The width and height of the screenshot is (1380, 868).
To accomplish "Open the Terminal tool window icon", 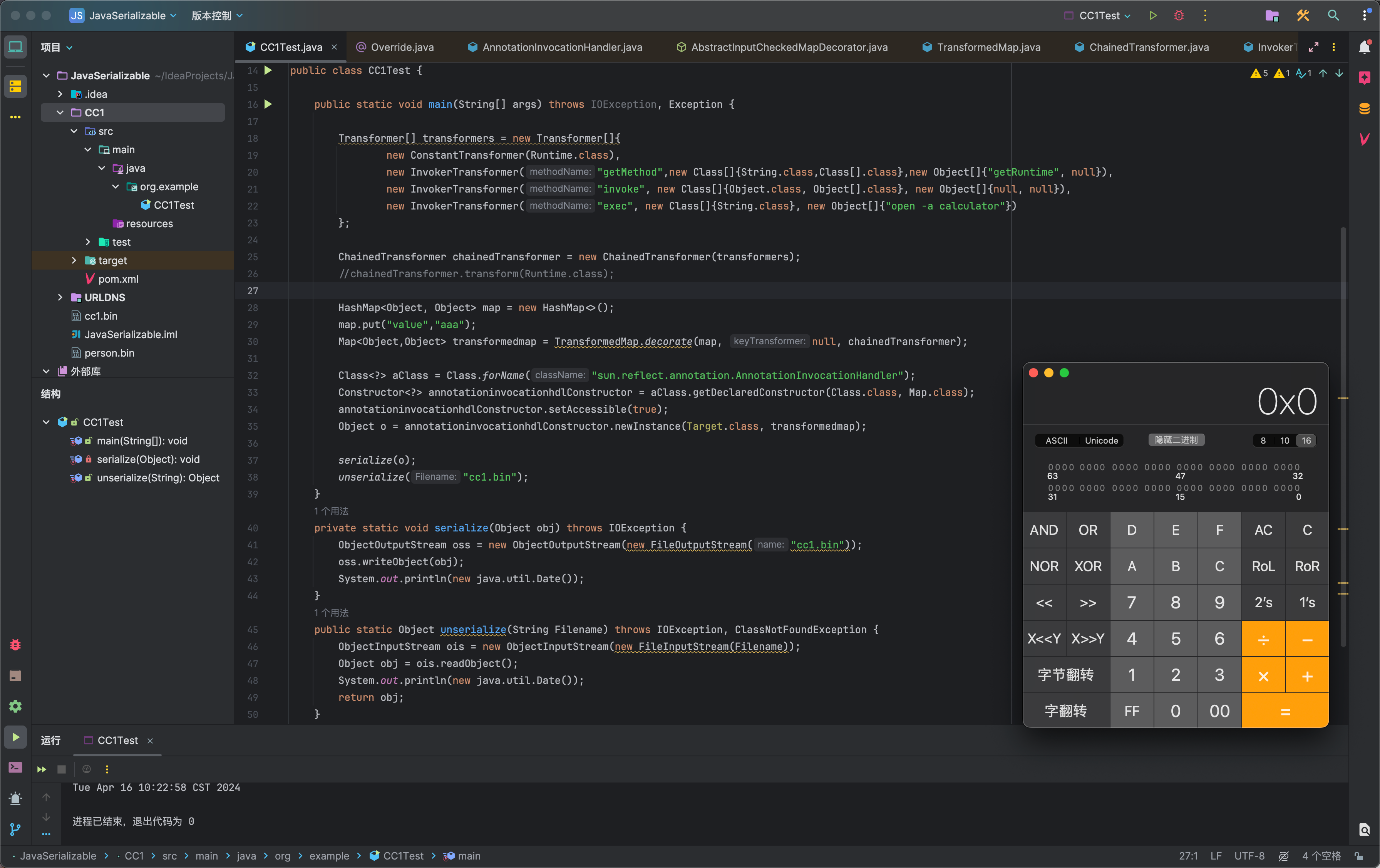I will (x=15, y=767).
